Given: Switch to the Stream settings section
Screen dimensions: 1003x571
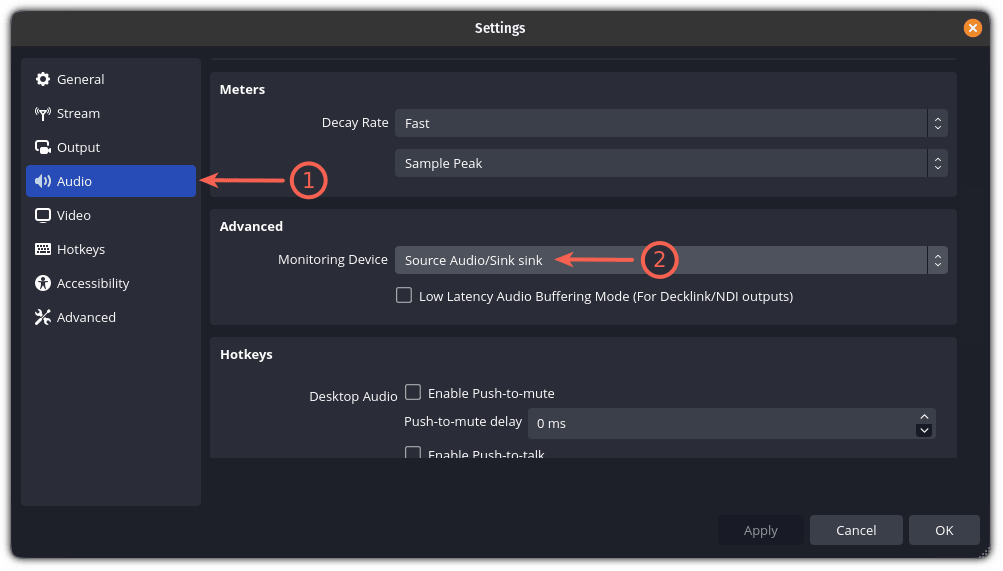Looking at the screenshot, I should point(78,114).
